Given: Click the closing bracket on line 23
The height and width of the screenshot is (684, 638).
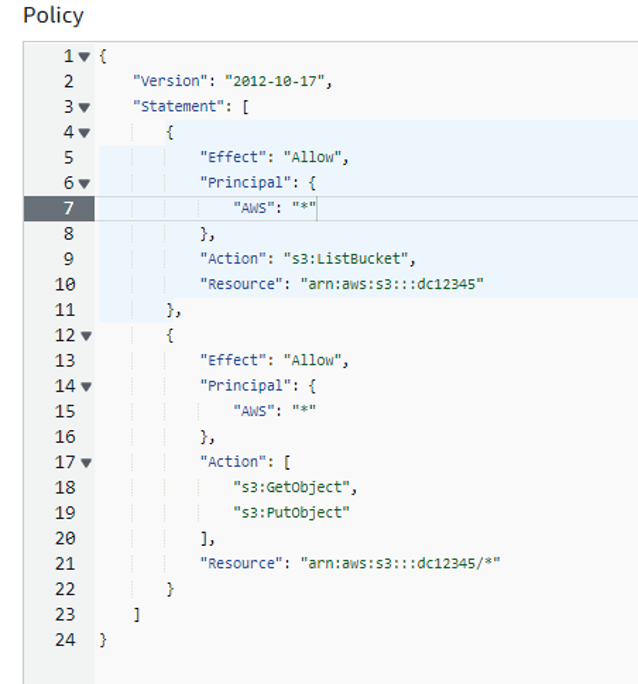Looking at the screenshot, I should coord(137,615).
